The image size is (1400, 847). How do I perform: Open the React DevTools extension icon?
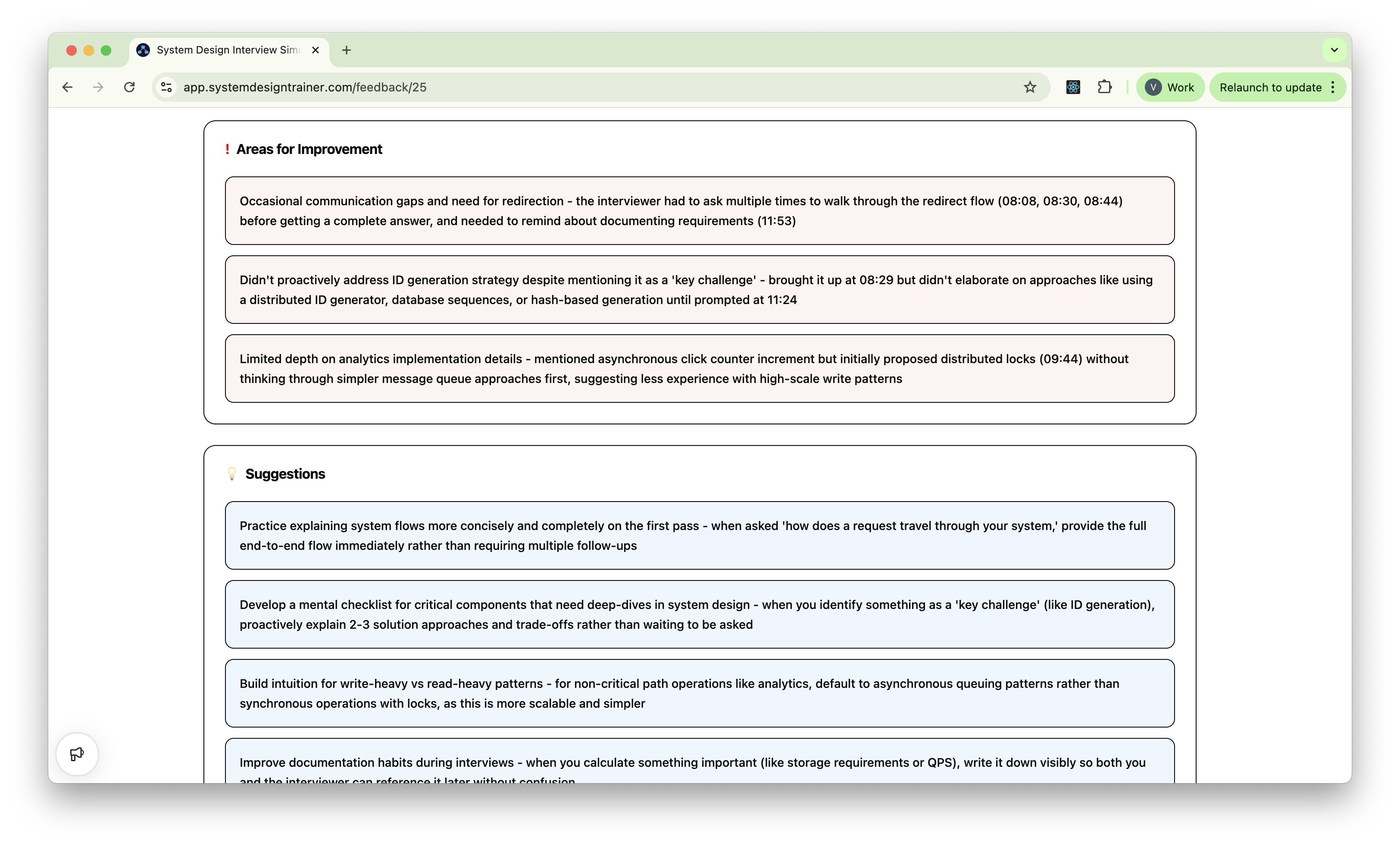[1073, 87]
